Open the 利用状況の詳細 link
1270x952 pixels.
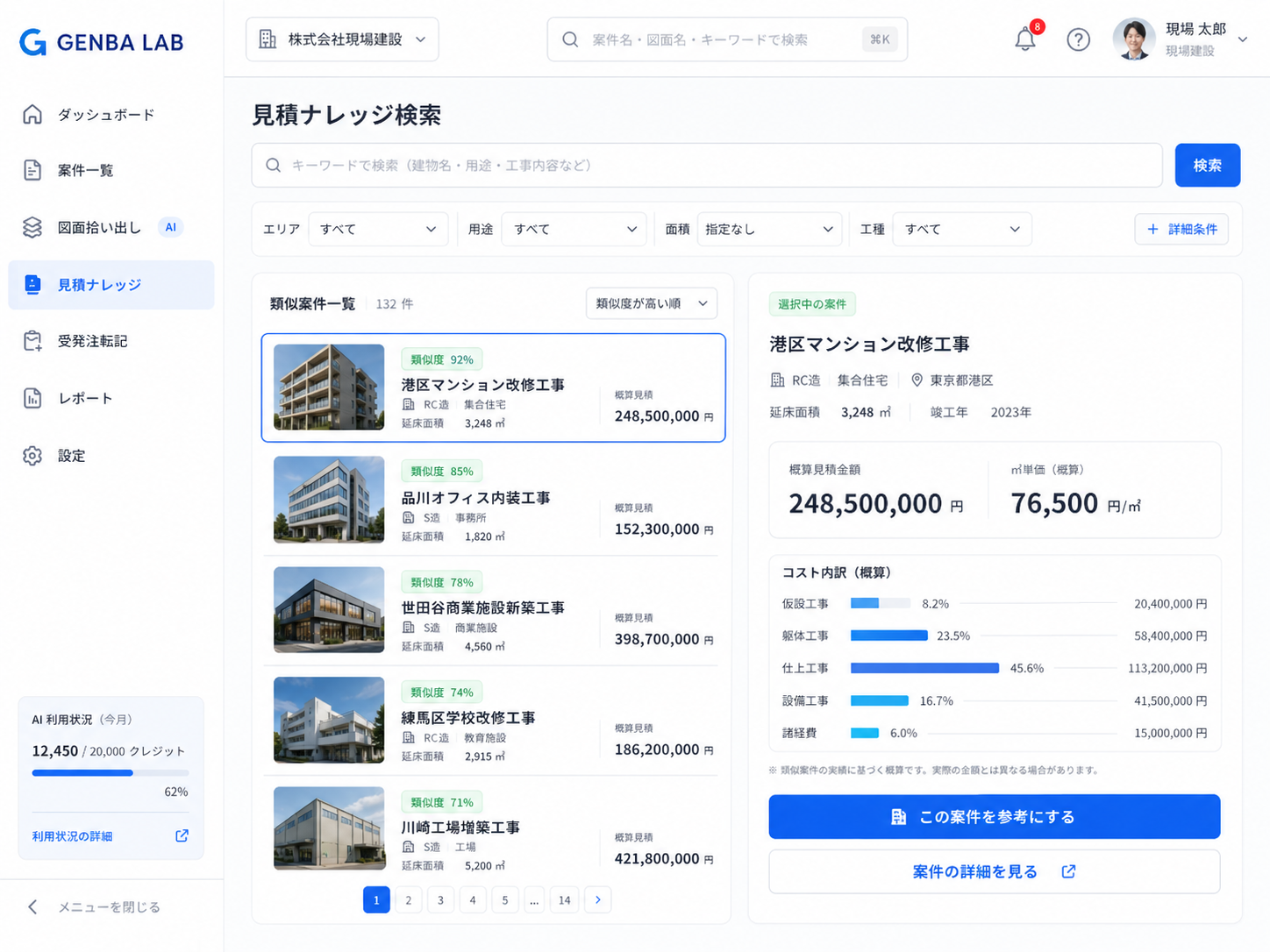(72, 836)
